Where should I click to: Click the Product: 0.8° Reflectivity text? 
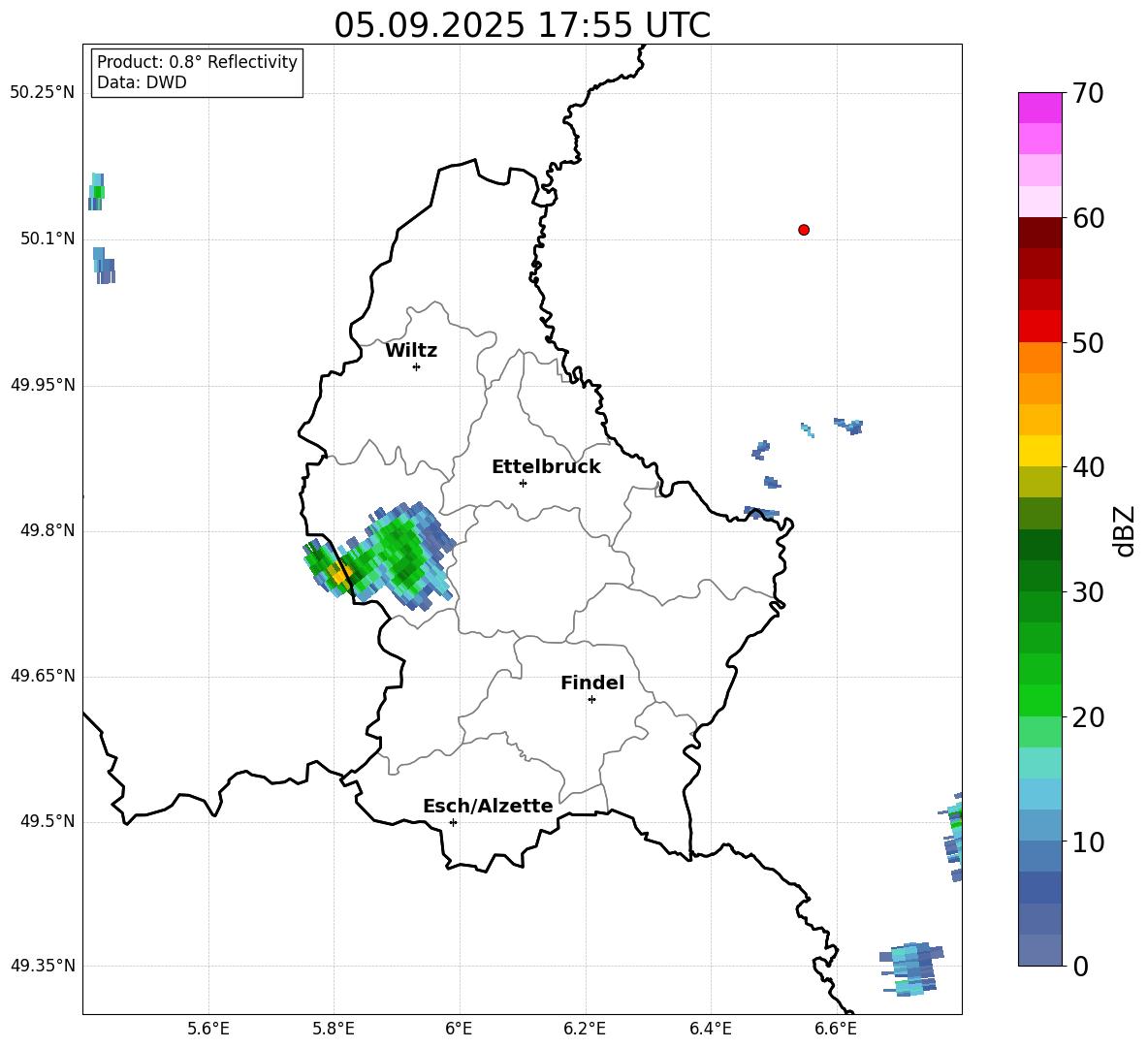pyautogui.click(x=197, y=61)
